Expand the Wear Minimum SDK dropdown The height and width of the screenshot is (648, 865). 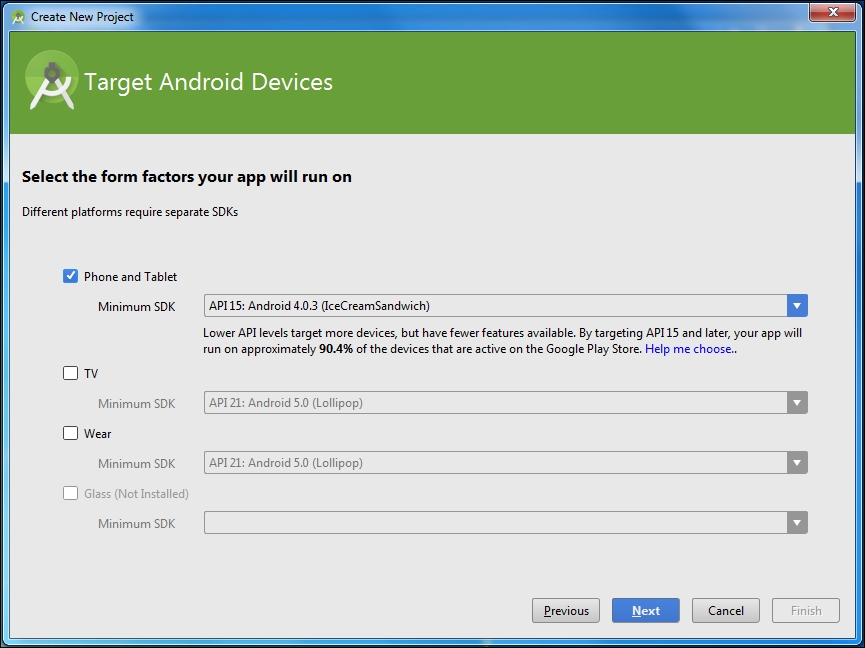click(796, 463)
